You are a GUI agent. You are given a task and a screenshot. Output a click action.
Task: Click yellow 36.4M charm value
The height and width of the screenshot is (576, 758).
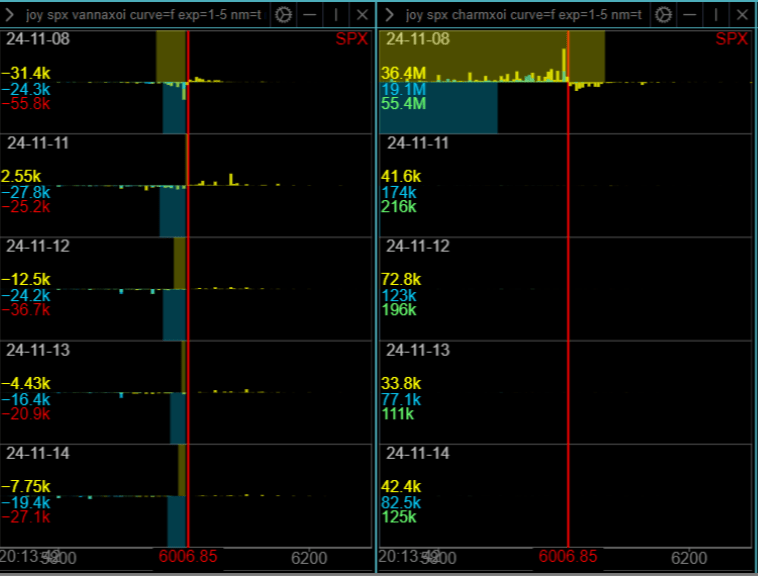[x=404, y=73]
